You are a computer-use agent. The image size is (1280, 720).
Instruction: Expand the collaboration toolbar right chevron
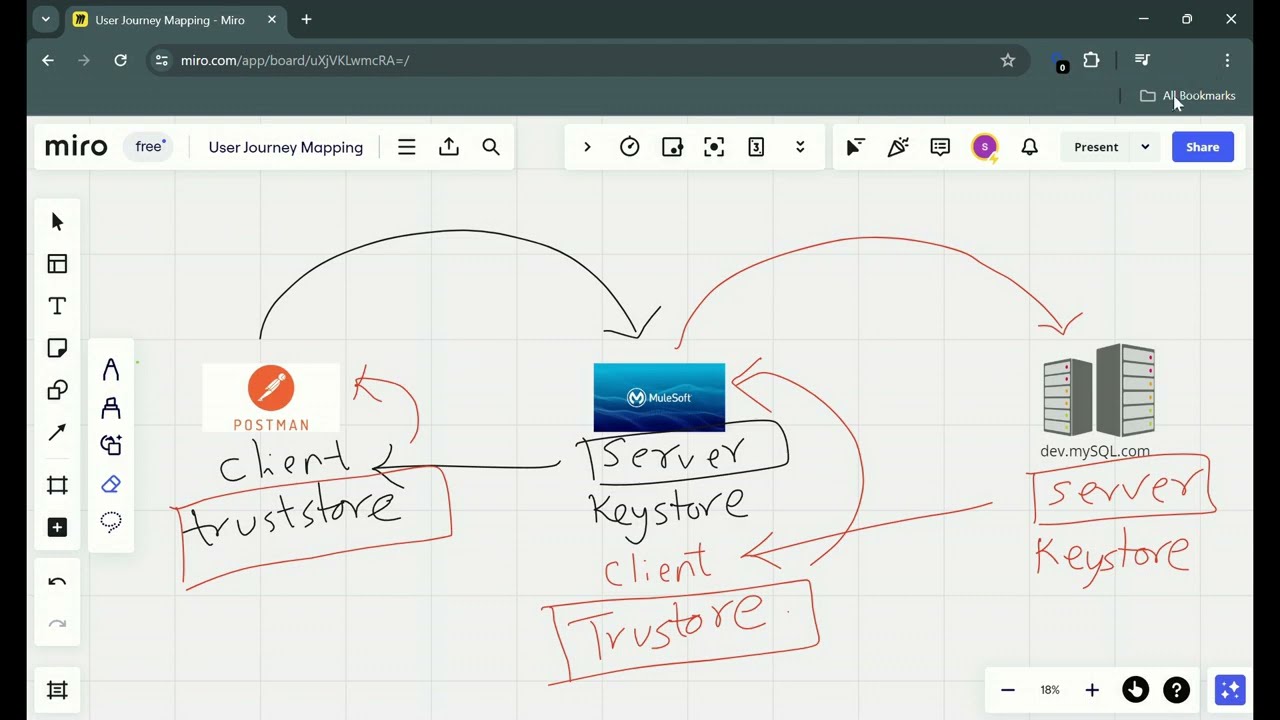pos(587,147)
